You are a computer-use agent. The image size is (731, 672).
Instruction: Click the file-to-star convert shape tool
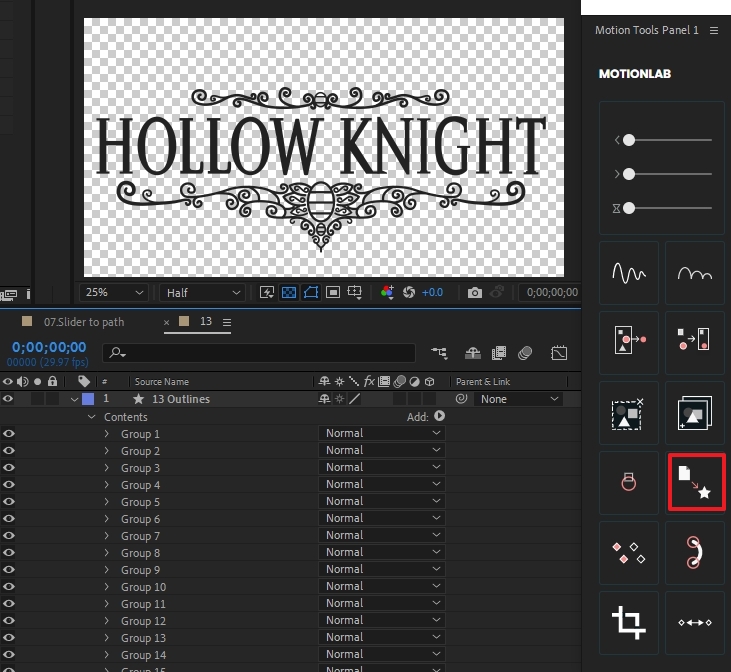coord(696,482)
